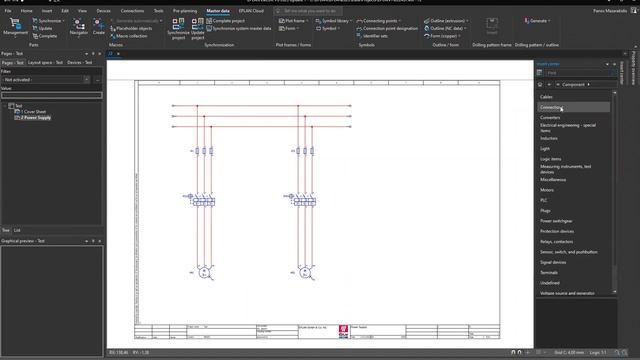This screenshot has height=360, width=640.
Task: Click the Value input field
Action: pyautogui.click(x=51, y=96)
